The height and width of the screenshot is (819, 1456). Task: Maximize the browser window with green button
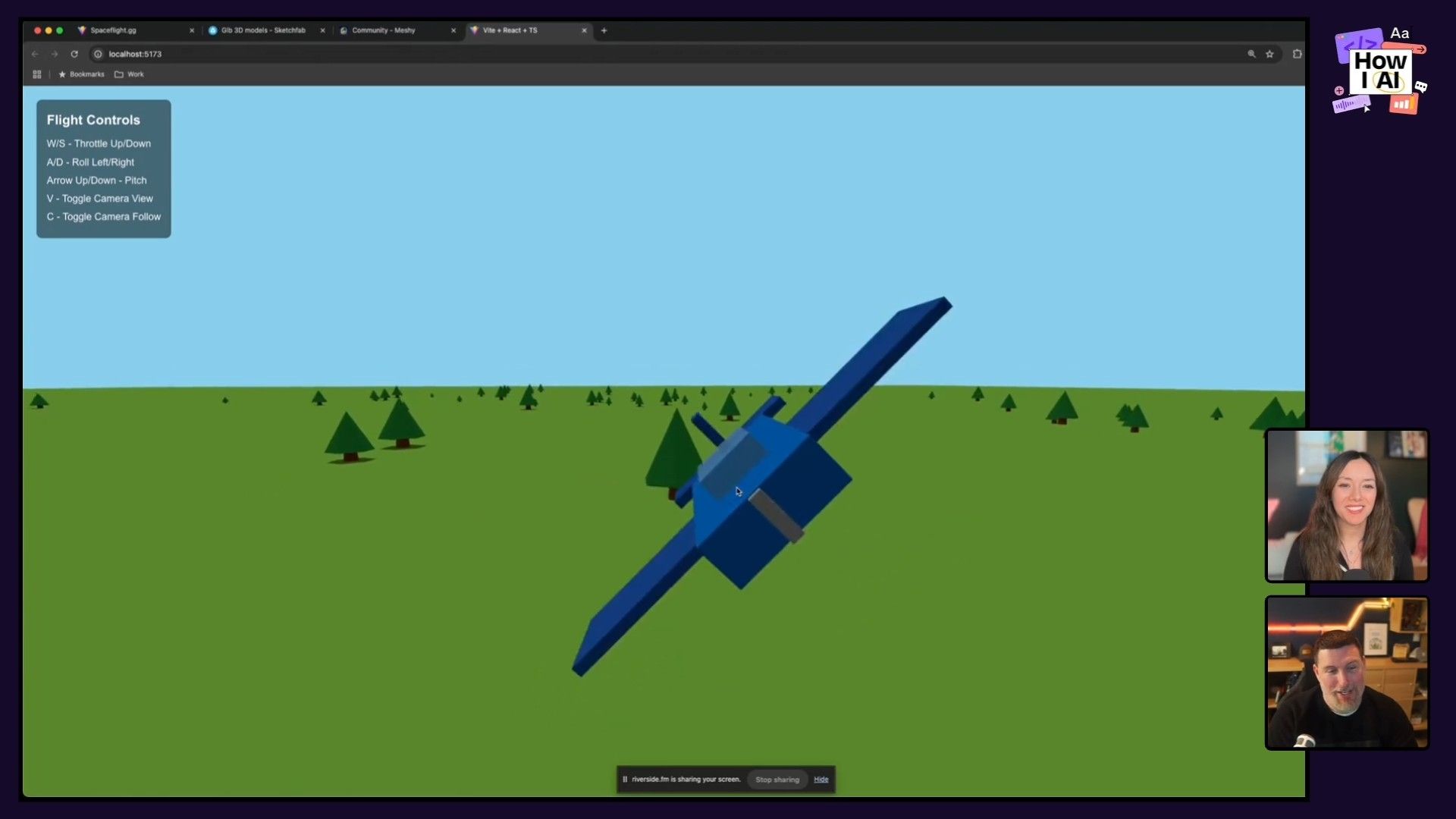tap(60, 30)
